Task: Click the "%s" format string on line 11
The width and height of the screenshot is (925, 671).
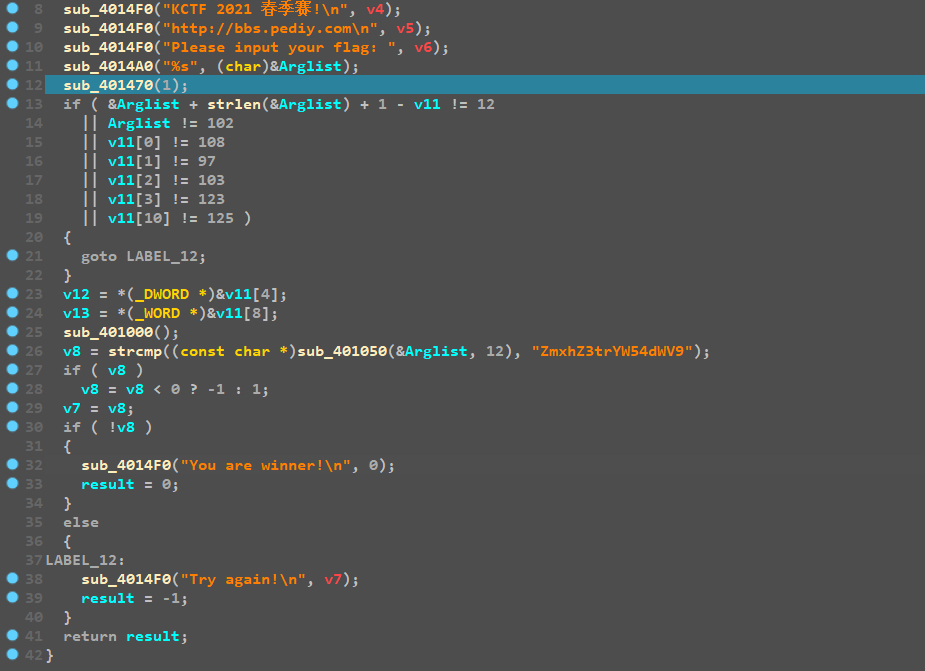Action: 180,66
